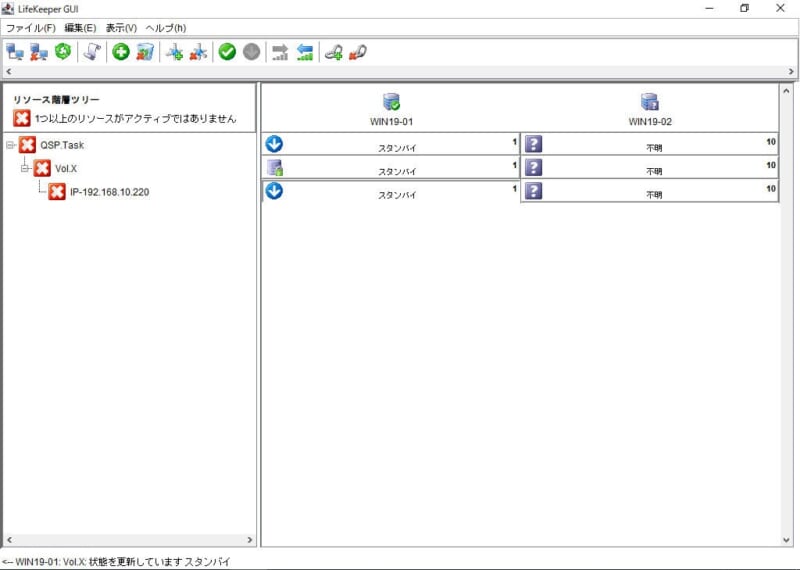Click the Add Dependency icon in toolbar
Screen dimensions: 800x570
[x=175, y=52]
